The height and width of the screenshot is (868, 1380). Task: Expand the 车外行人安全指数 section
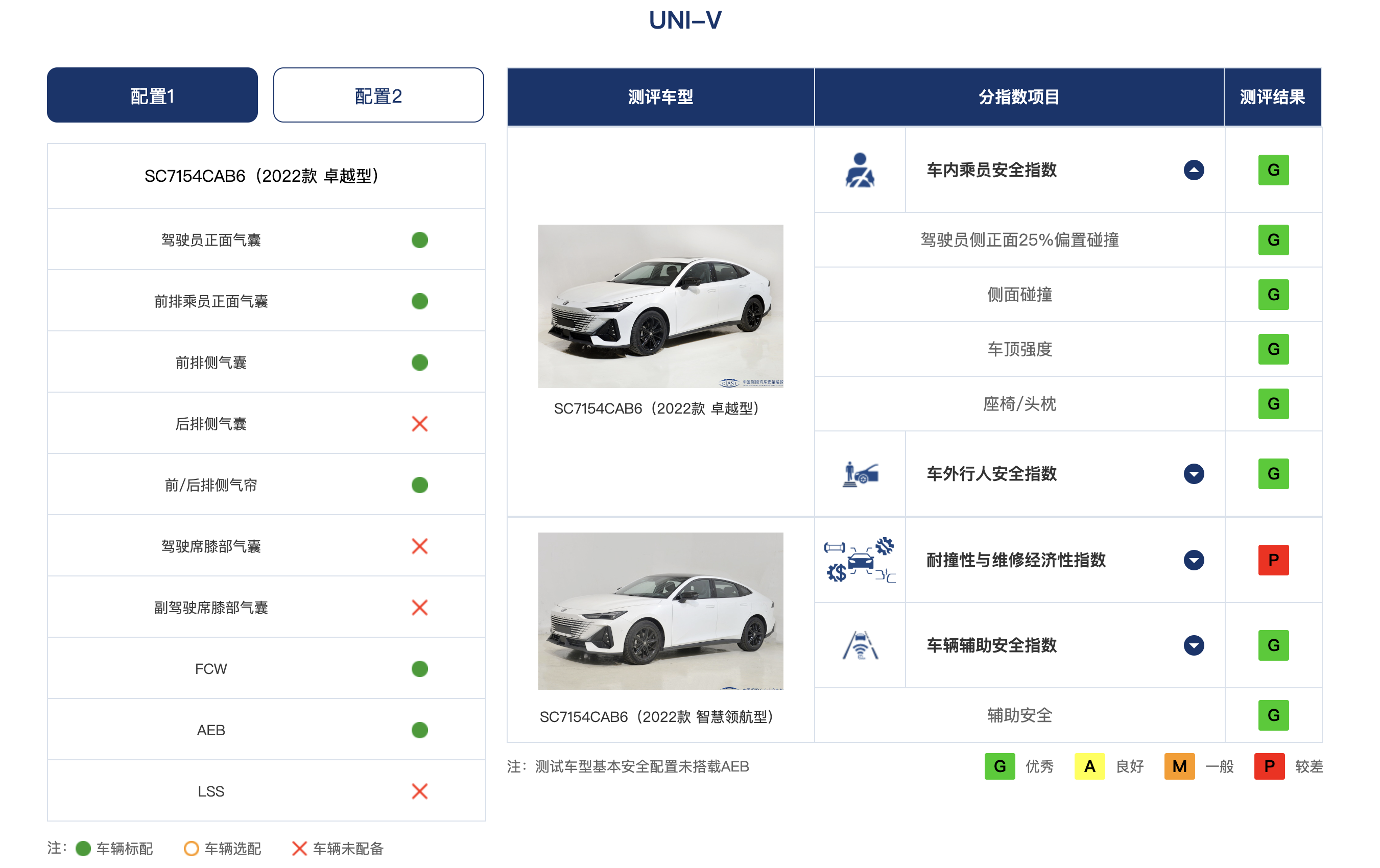pyautogui.click(x=1194, y=474)
